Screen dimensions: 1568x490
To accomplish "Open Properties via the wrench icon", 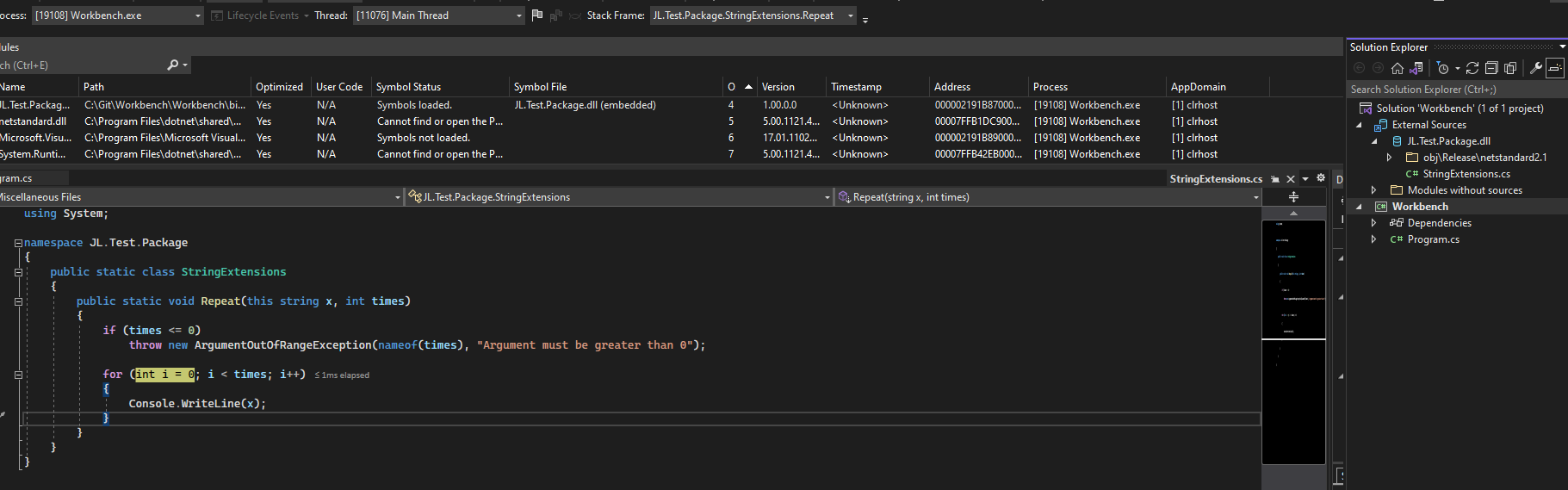I will pyautogui.click(x=1535, y=68).
